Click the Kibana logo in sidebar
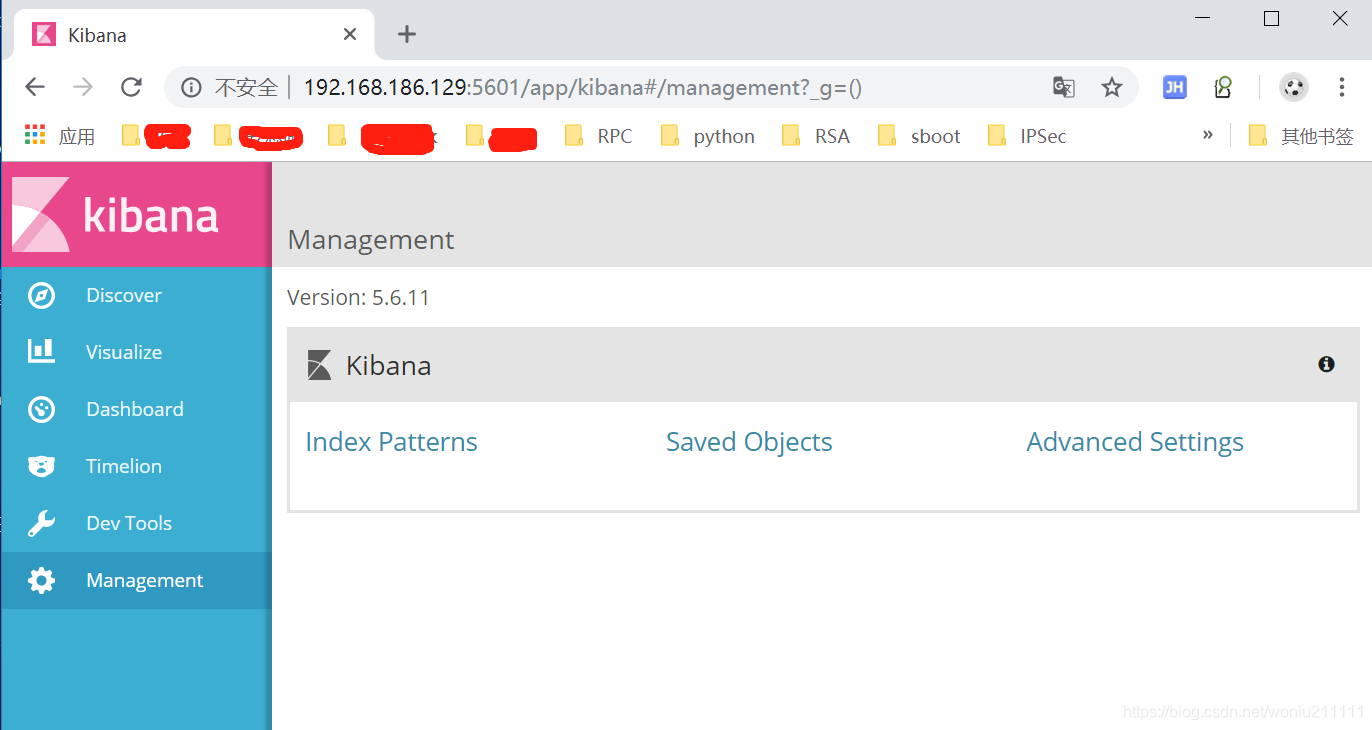The image size is (1372, 730). coord(115,214)
